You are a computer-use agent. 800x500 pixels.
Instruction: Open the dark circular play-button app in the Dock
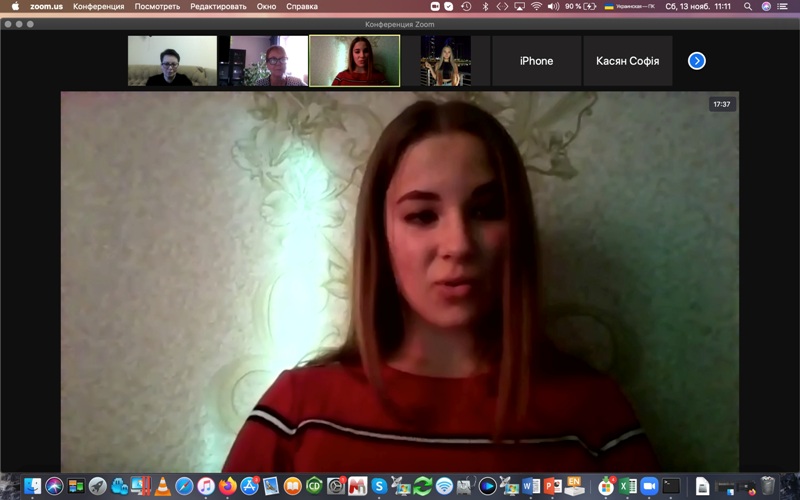488,486
